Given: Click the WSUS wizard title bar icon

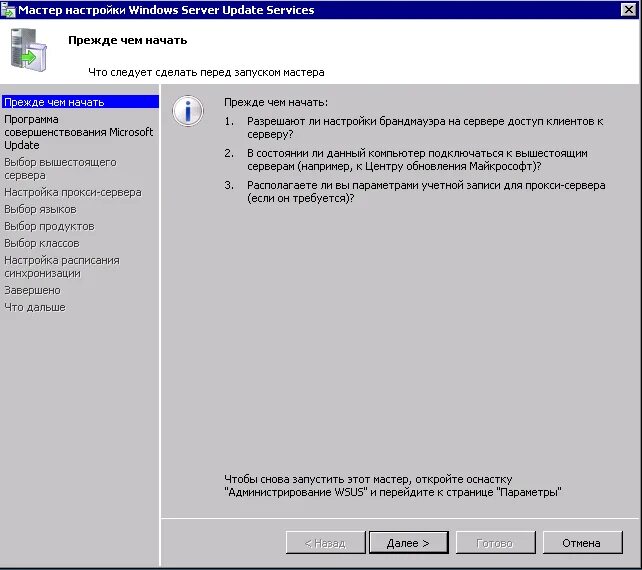Looking at the screenshot, I should pos(8,10).
